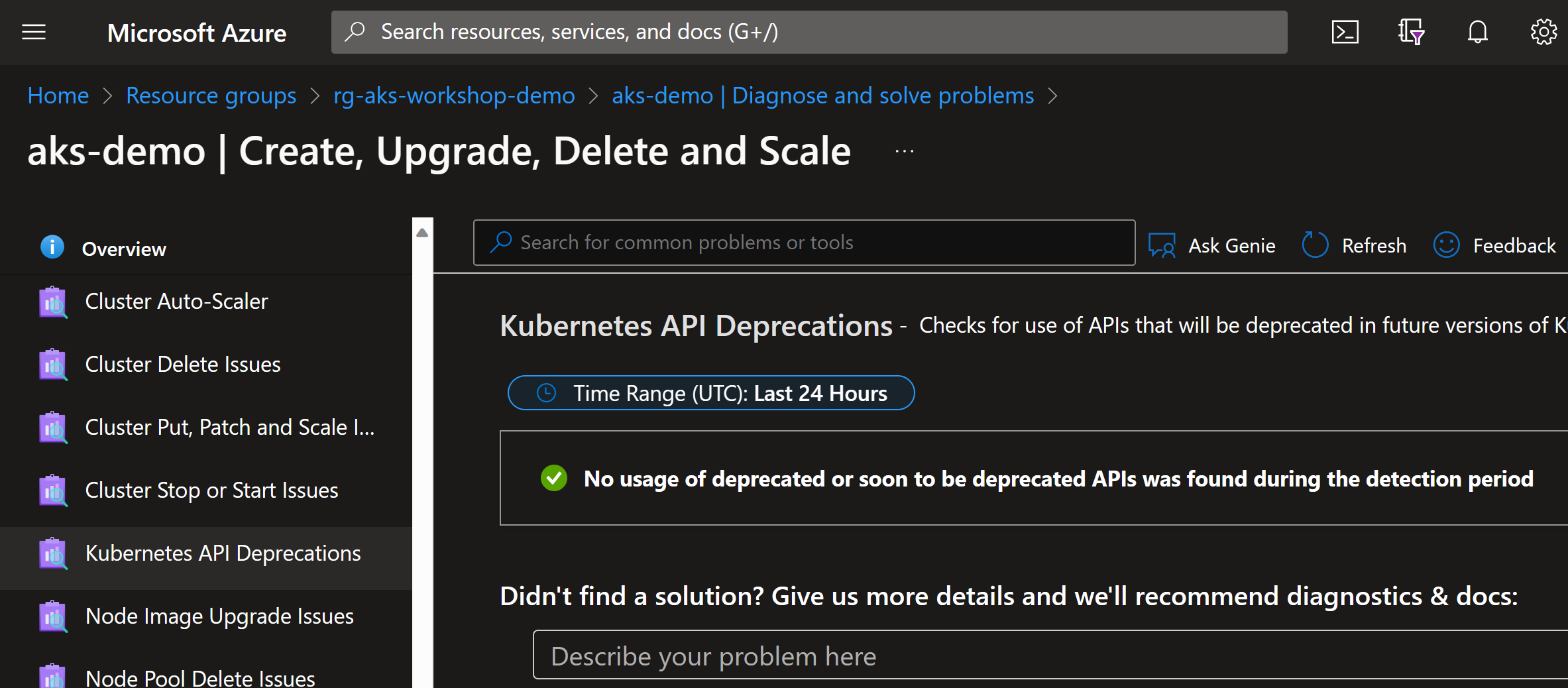The image size is (1568, 688).
Task: Select Cluster Auto-Scaler in the sidebar
Action: tap(205, 302)
